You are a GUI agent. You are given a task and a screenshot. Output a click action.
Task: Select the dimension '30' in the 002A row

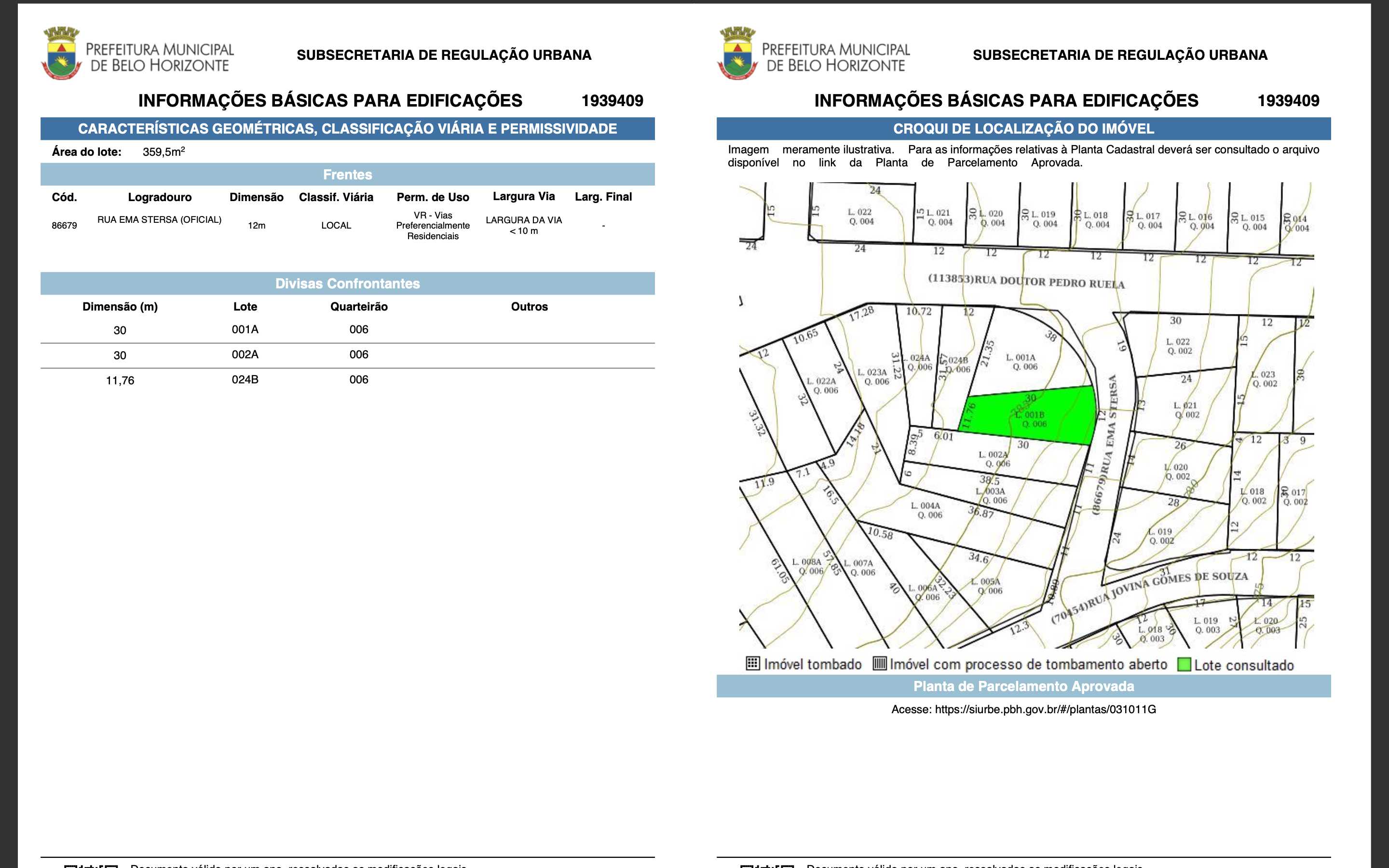click(120, 355)
